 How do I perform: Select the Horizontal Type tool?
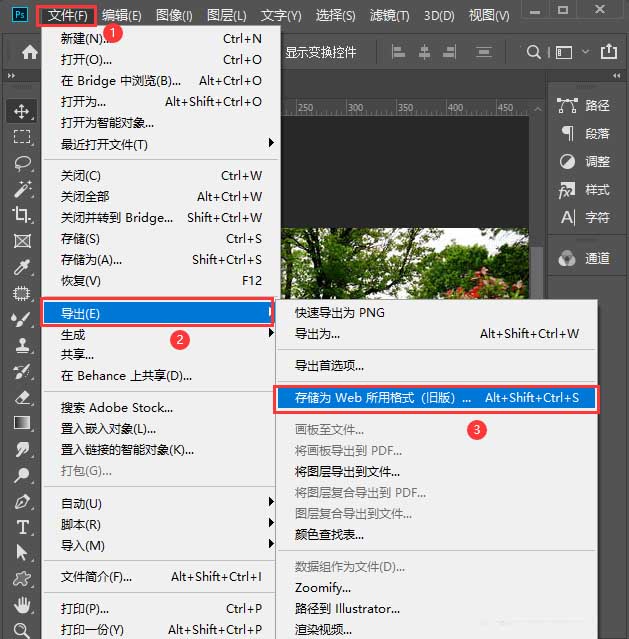pyautogui.click(x=21, y=527)
